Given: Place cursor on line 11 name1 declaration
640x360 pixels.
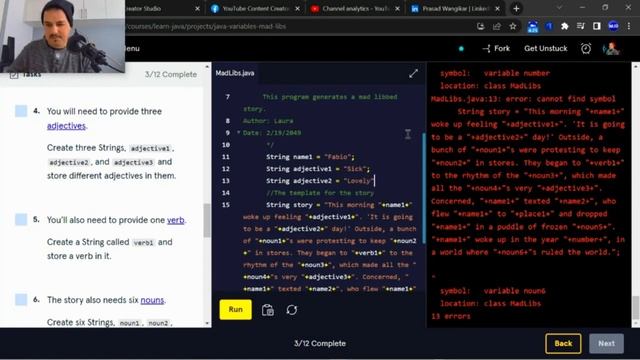Looking at the screenshot, I should click(310, 157).
